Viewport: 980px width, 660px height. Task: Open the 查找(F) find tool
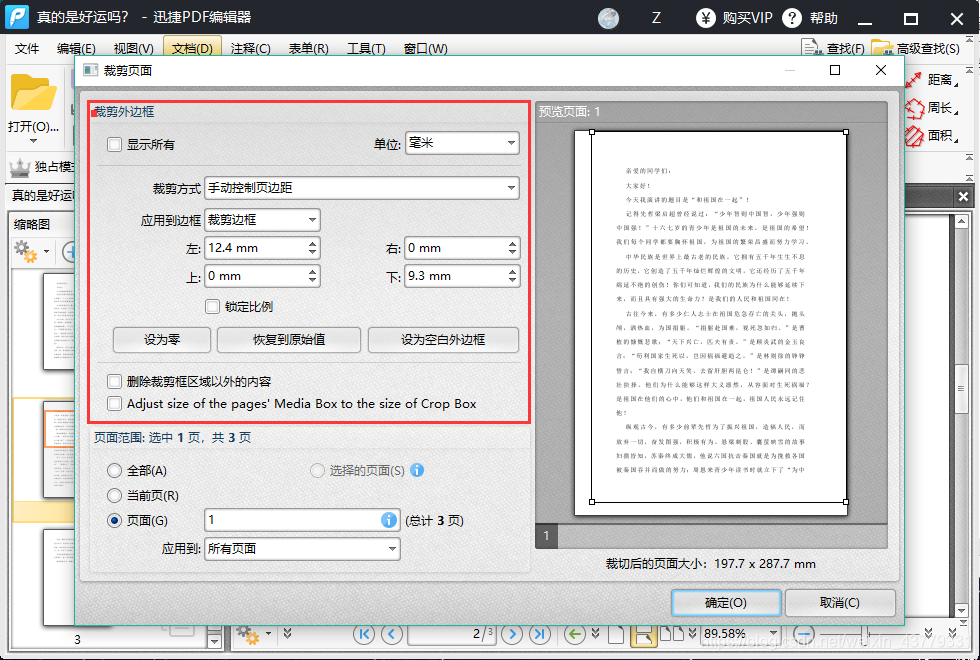click(x=845, y=46)
